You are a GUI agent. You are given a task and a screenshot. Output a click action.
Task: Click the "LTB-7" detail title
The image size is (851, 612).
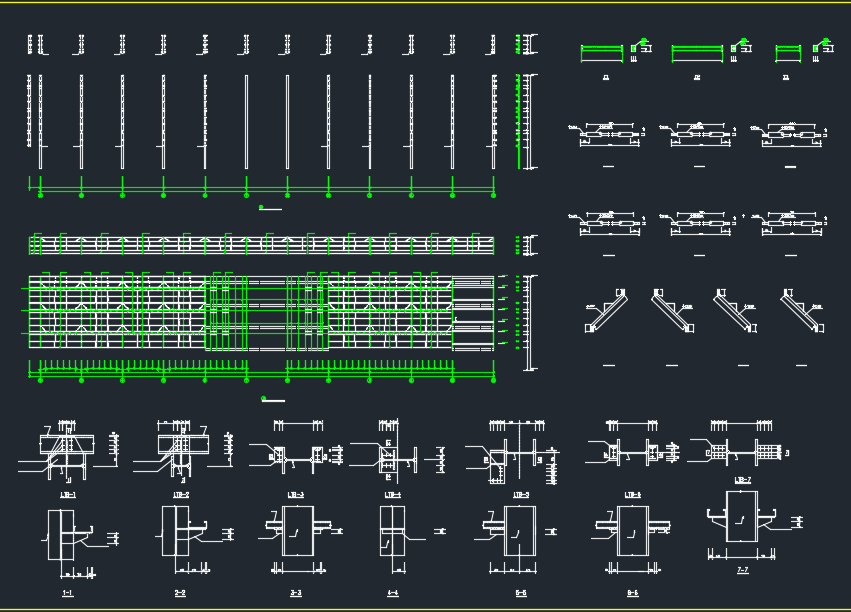tap(743, 480)
